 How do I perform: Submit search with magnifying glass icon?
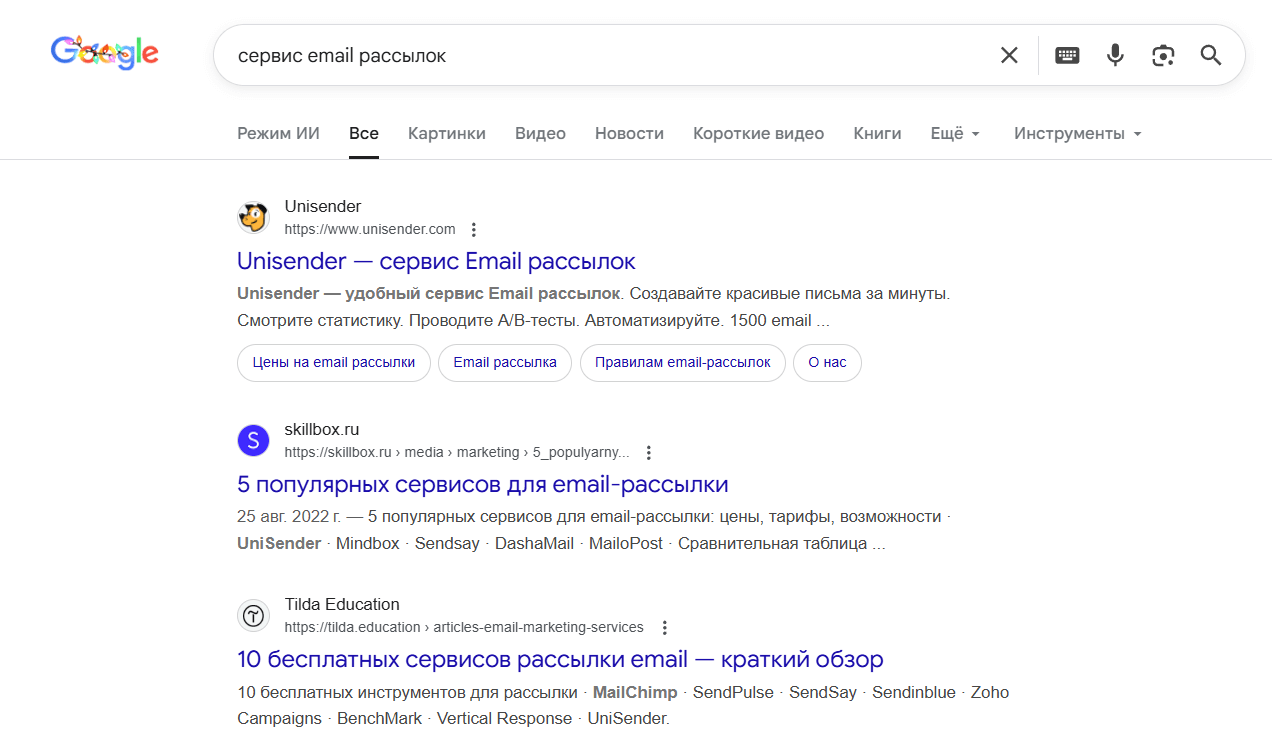[x=1211, y=55]
